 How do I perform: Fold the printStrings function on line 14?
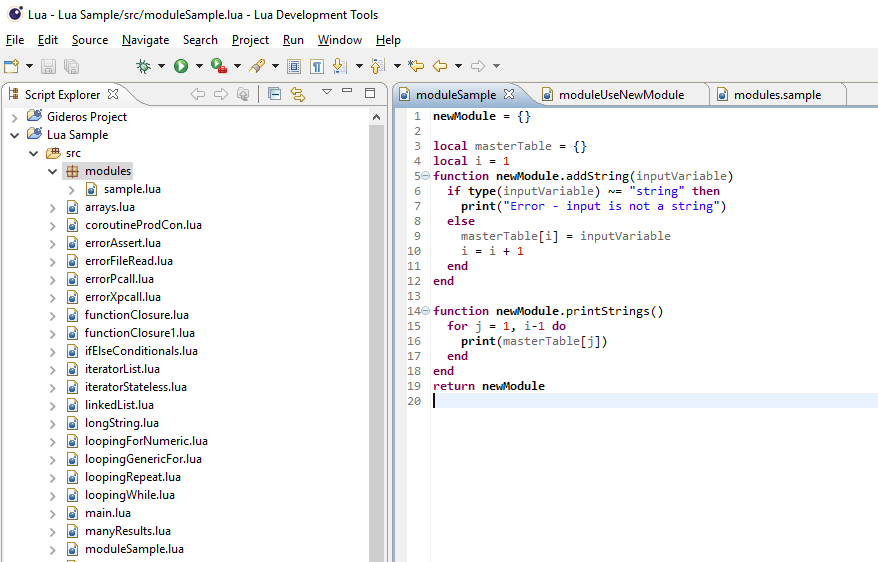tap(426, 311)
